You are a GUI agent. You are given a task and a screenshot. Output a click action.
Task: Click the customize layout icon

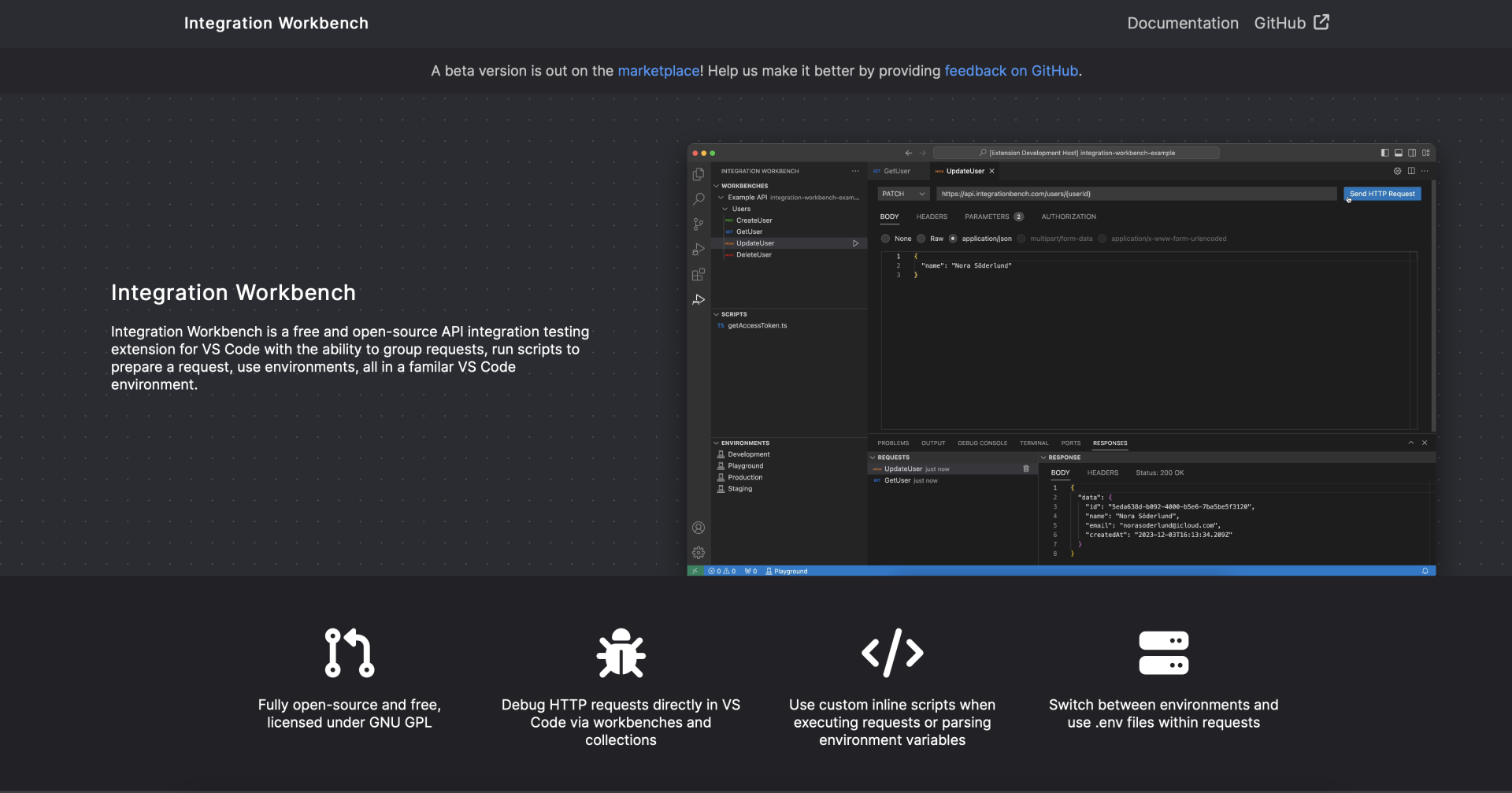(x=1426, y=153)
